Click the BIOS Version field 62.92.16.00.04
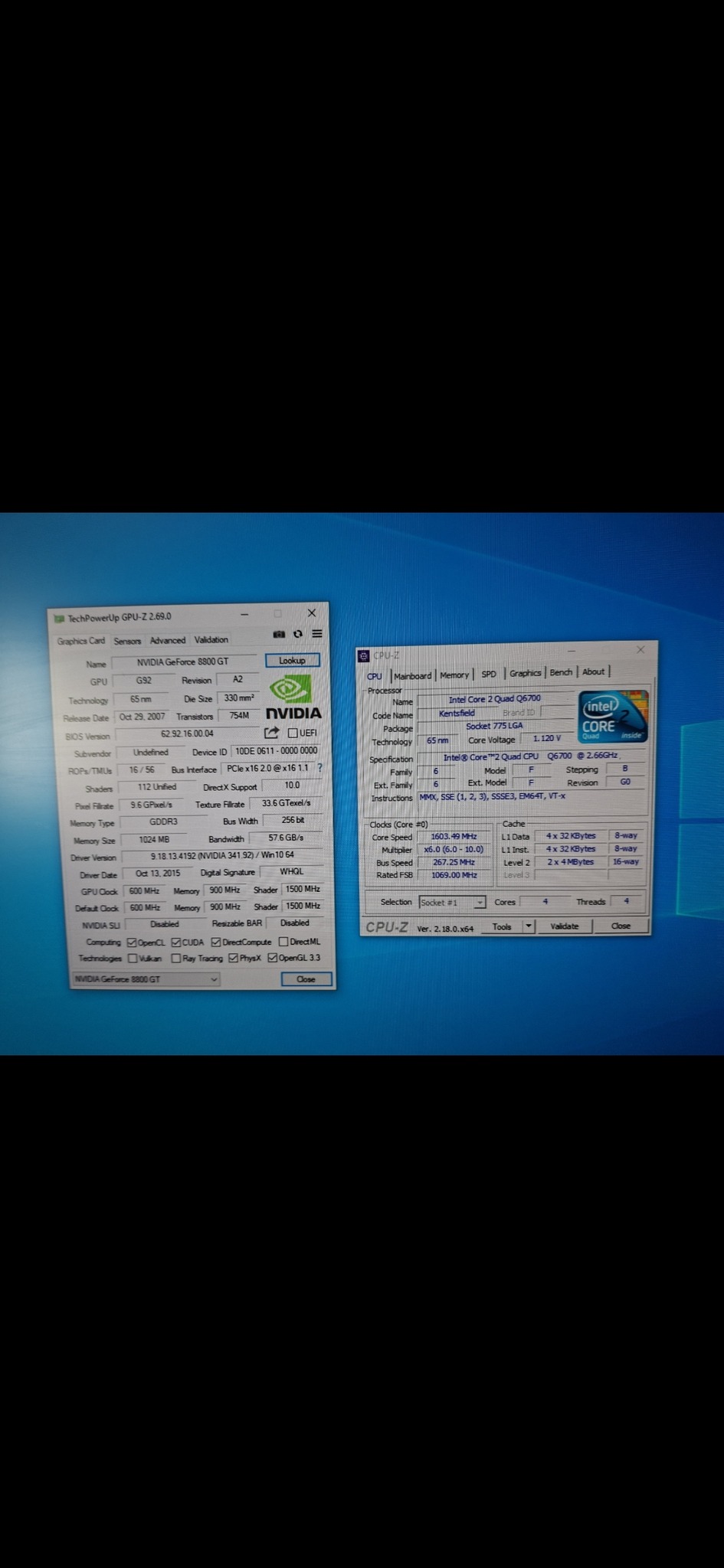The width and height of the screenshot is (724, 1568). point(188,734)
